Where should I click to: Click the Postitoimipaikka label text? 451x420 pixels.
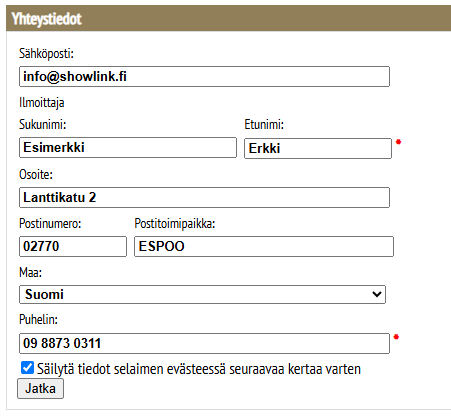click(175, 223)
